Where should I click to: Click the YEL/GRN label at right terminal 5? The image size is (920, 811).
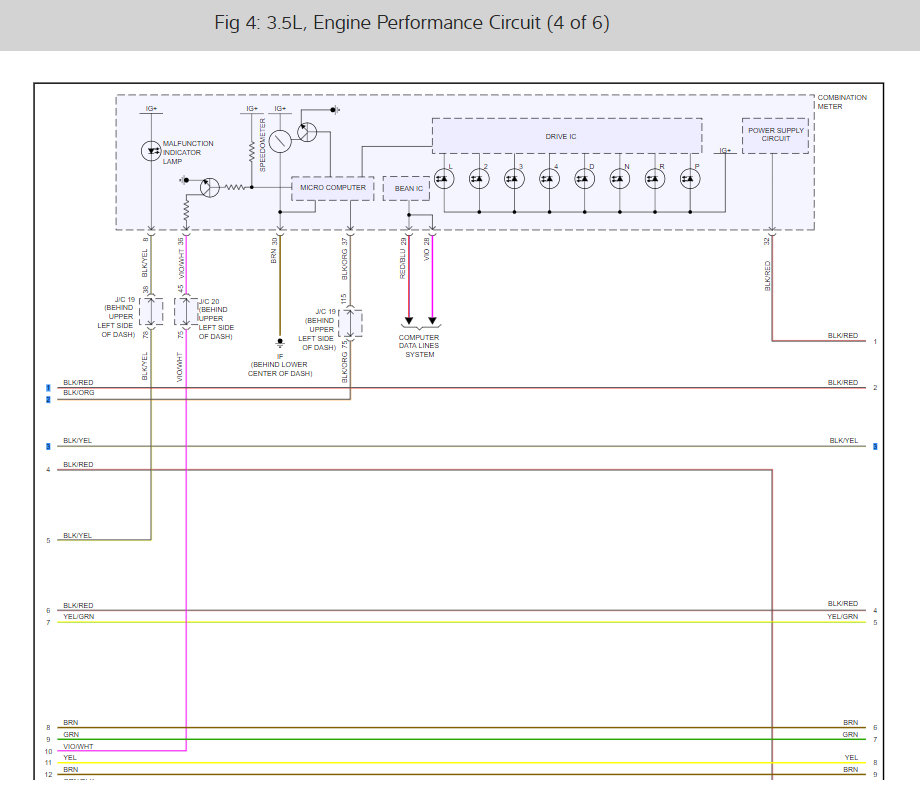click(x=843, y=617)
